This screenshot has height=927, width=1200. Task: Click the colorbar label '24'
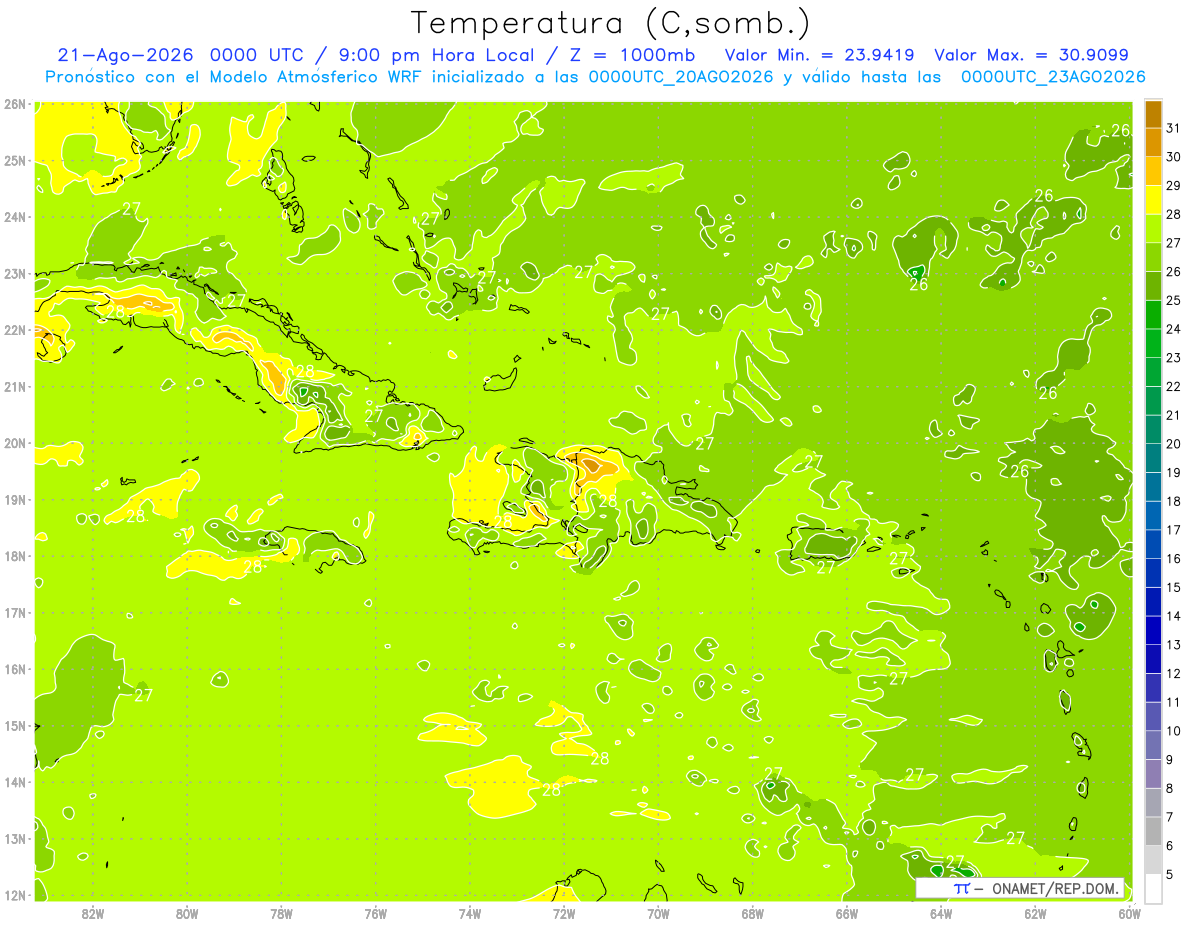click(1174, 329)
